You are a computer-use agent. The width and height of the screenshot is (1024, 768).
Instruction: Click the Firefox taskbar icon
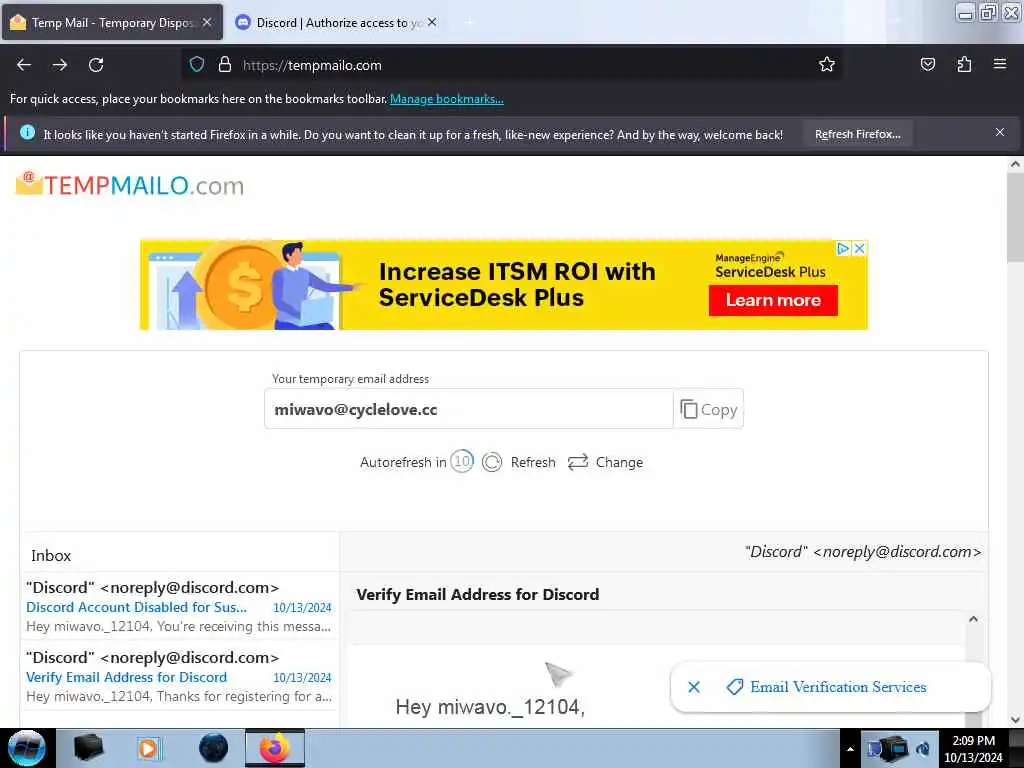[275, 748]
